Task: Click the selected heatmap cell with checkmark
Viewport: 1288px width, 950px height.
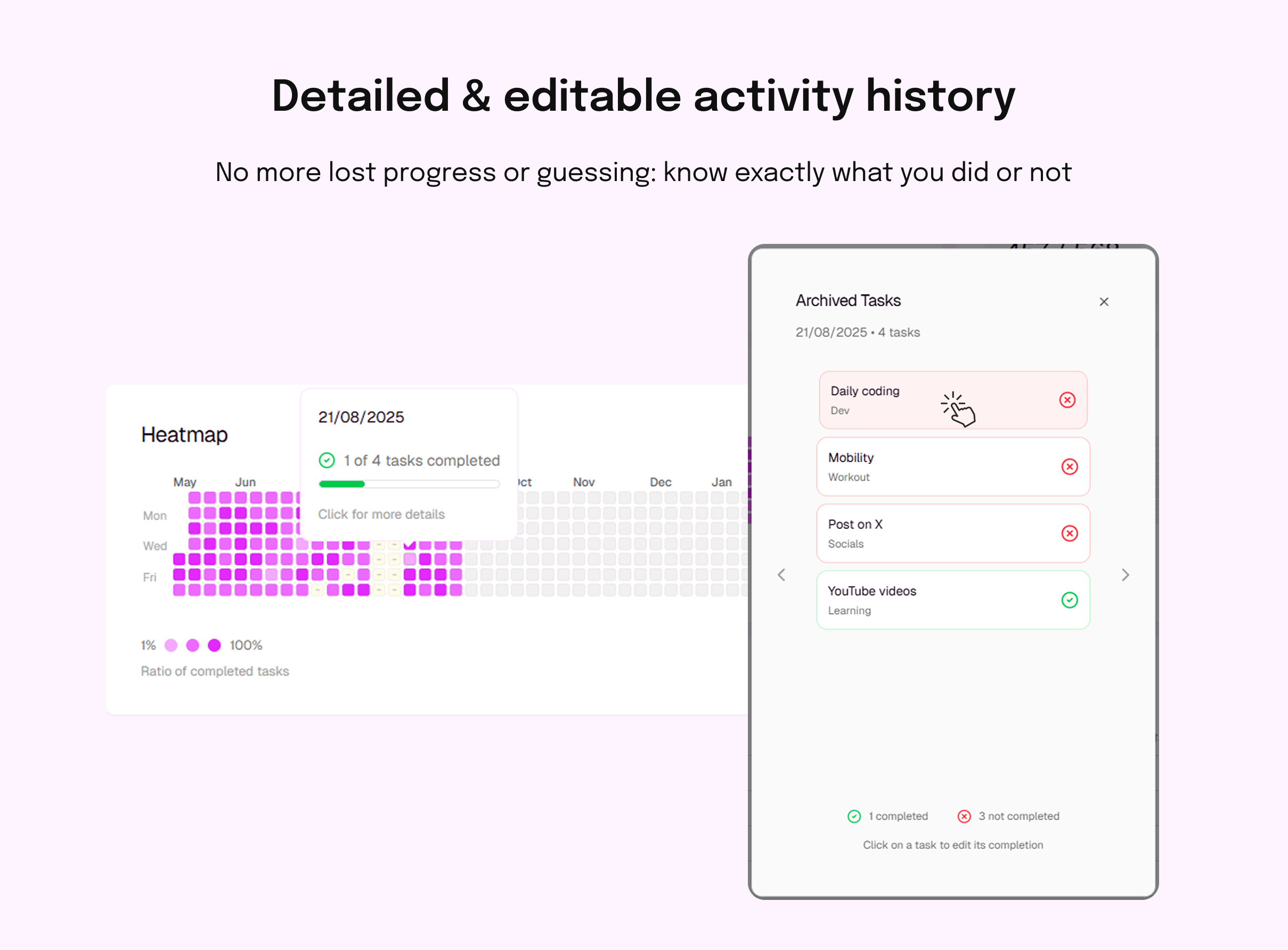Action: pyautogui.click(x=410, y=544)
